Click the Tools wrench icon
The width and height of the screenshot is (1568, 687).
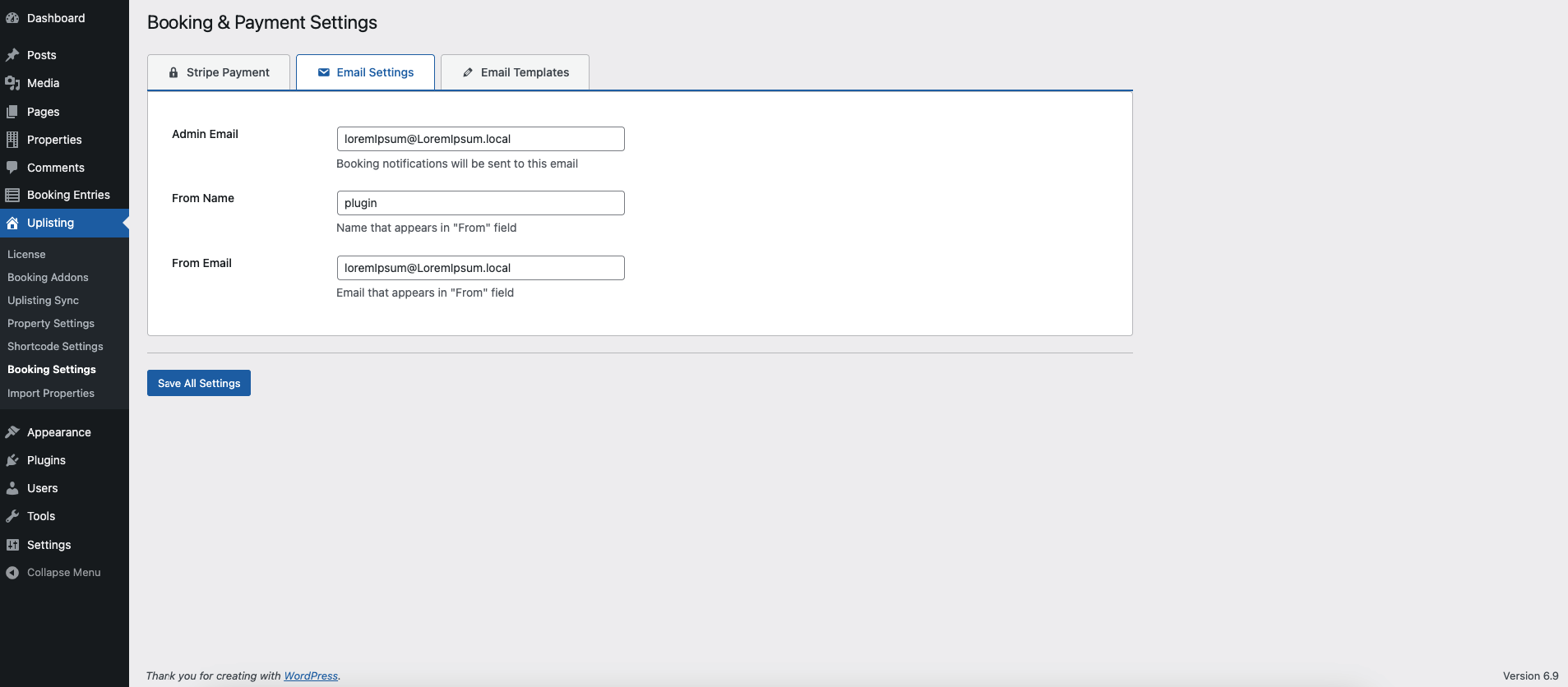[12, 516]
